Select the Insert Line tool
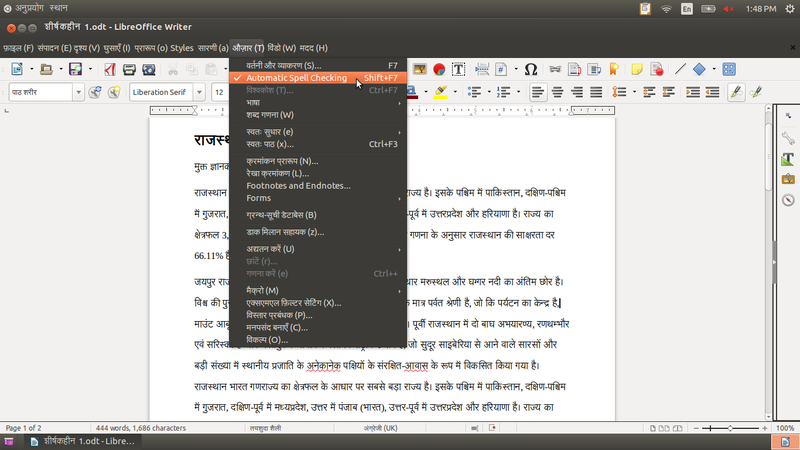This screenshot has height=450, width=800. tap(680, 69)
